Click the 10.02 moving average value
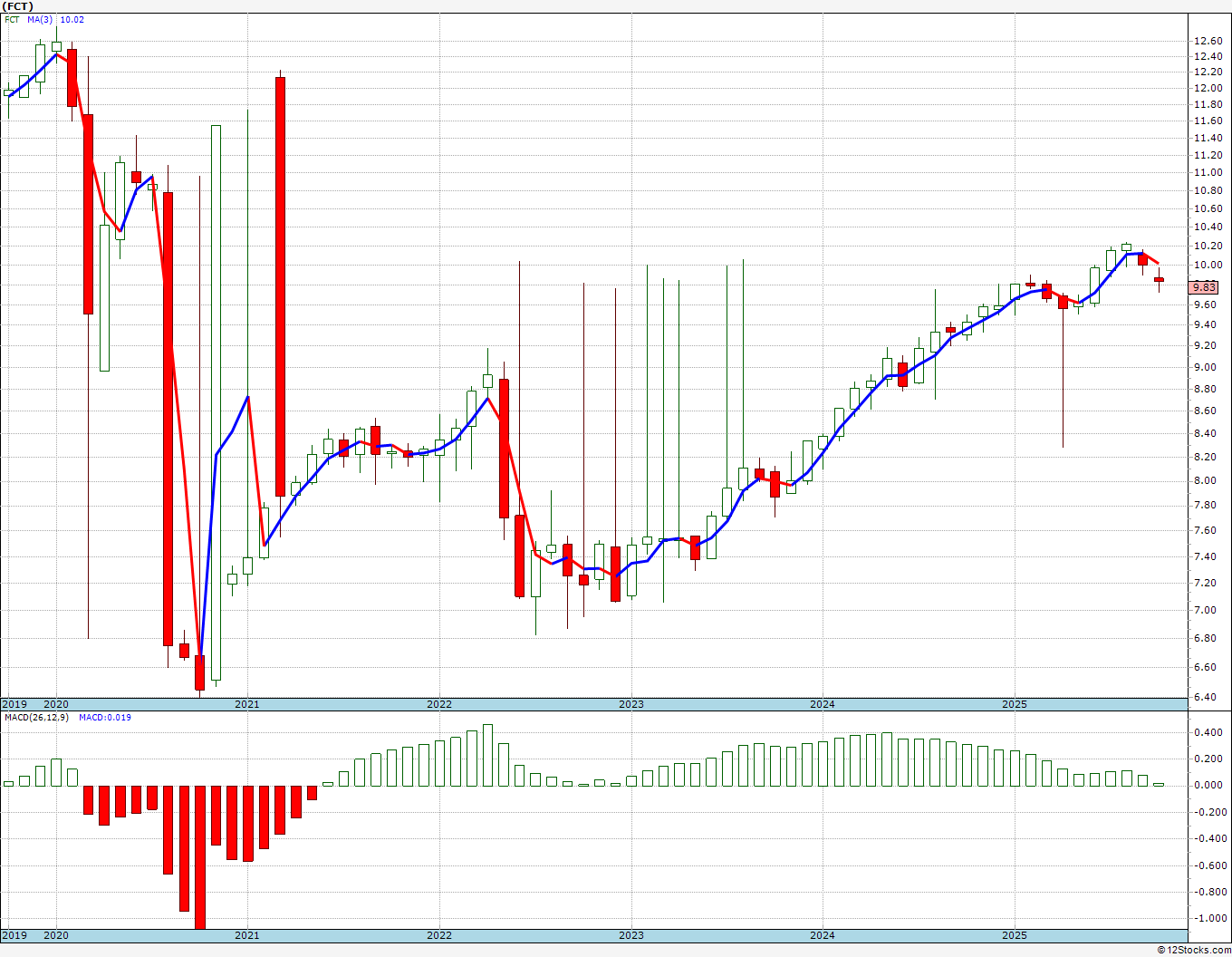The image size is (1232, 957). (72, 19)
